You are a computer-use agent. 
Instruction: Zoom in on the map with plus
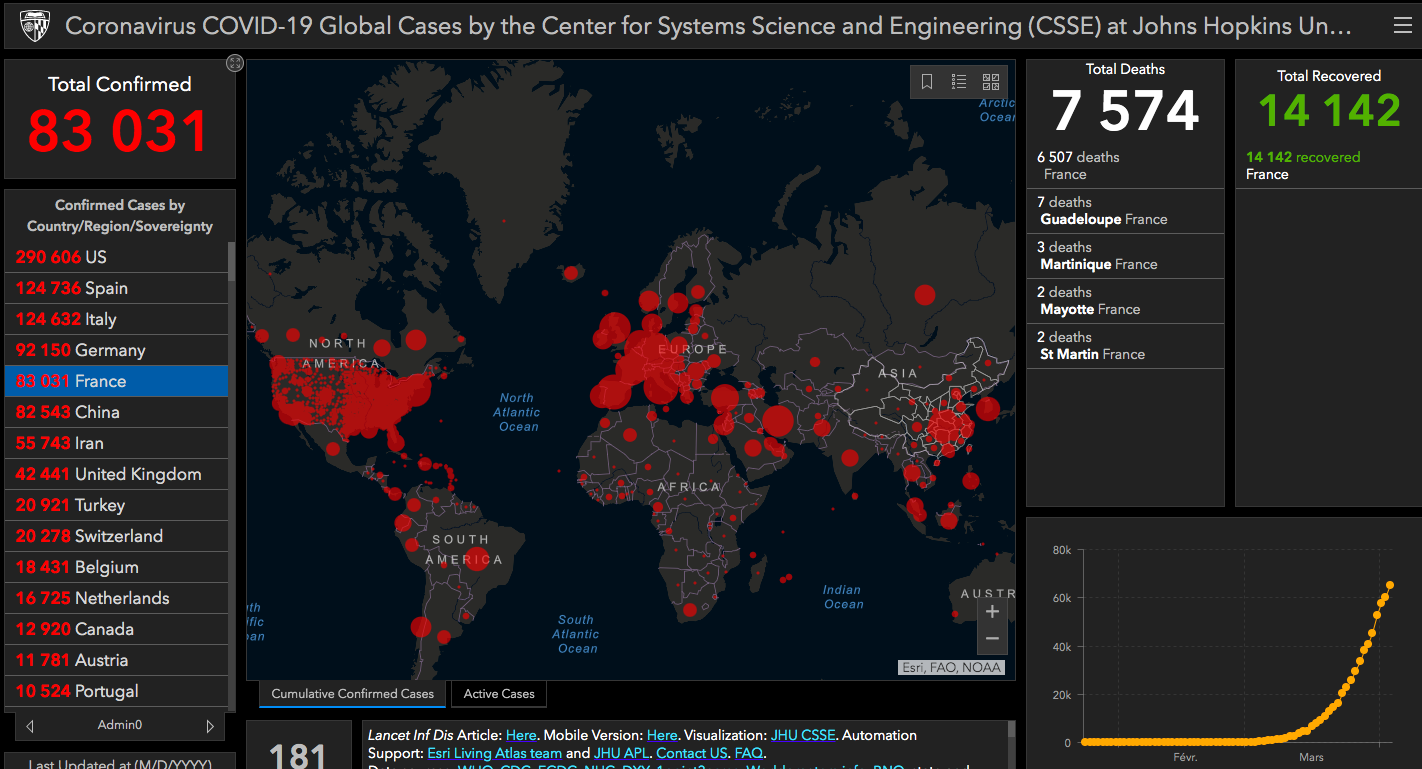coord(992,612)
